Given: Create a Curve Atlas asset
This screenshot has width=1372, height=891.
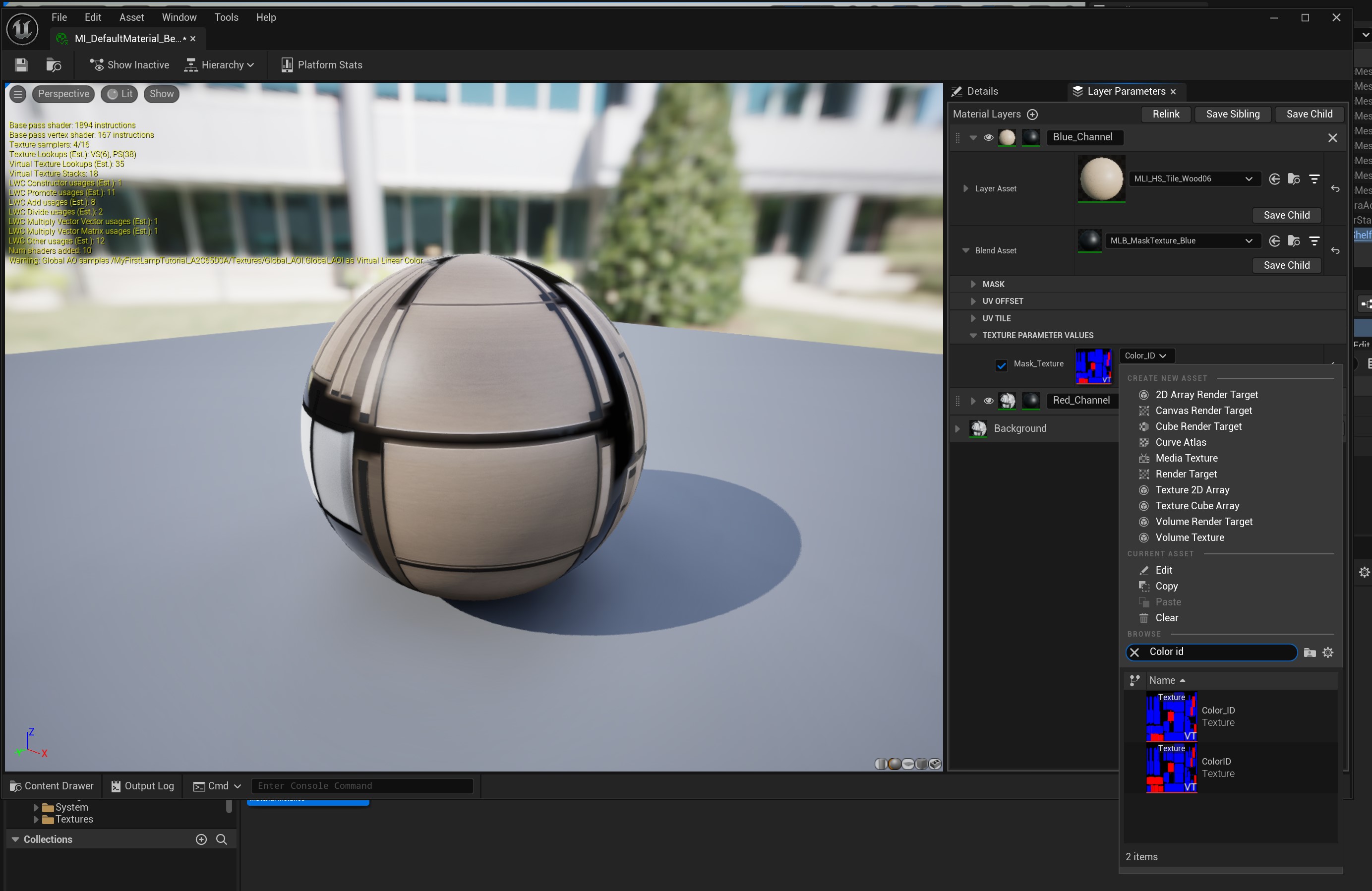Looking at the screenshot, I should (1180, 442).
